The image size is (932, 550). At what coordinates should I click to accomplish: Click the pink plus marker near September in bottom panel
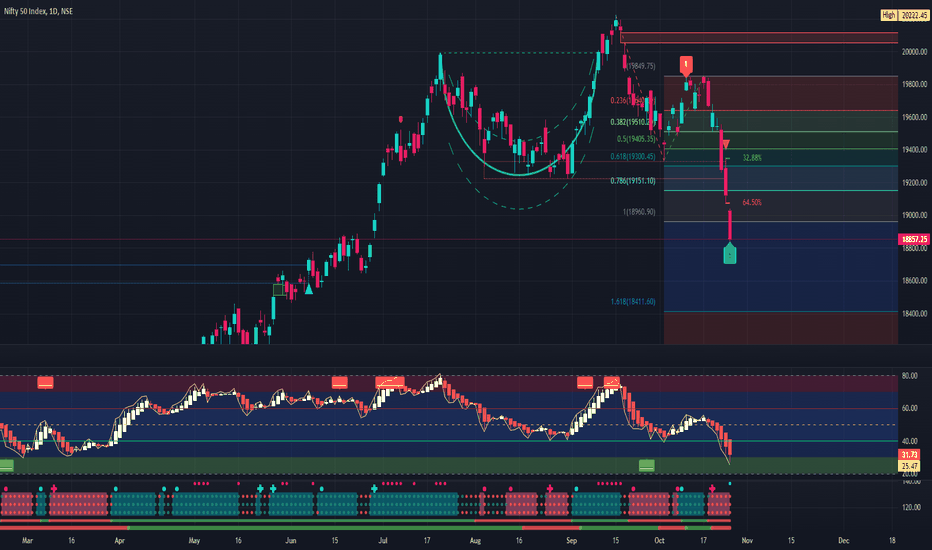tap(550, 489)
